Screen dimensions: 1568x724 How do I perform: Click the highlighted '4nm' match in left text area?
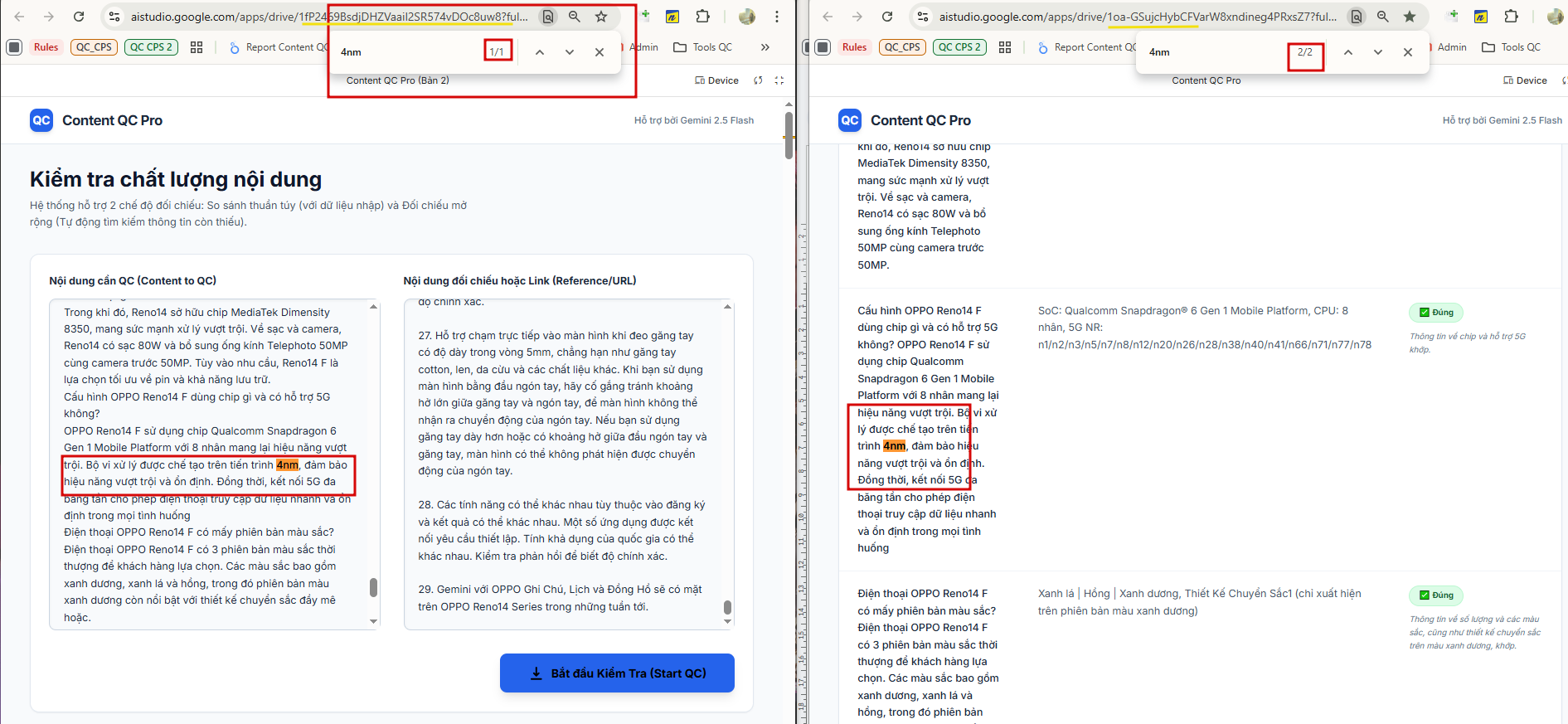coord(287,465)
